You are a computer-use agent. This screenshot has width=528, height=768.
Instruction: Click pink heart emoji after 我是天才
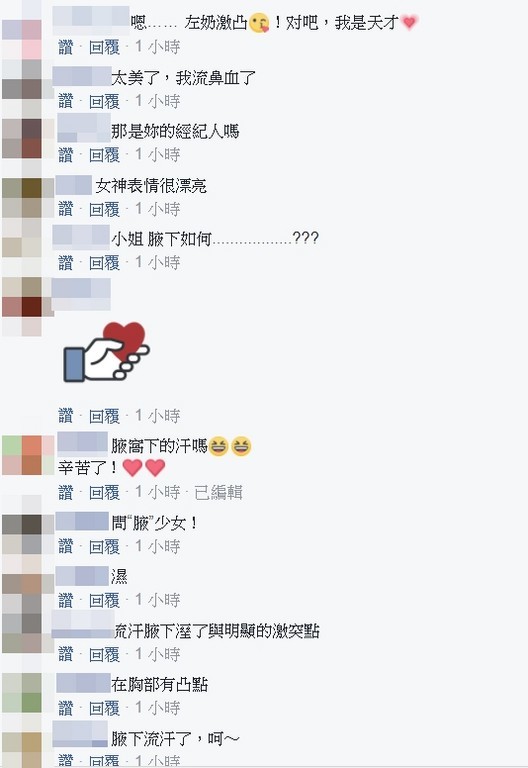pos(409,22)
